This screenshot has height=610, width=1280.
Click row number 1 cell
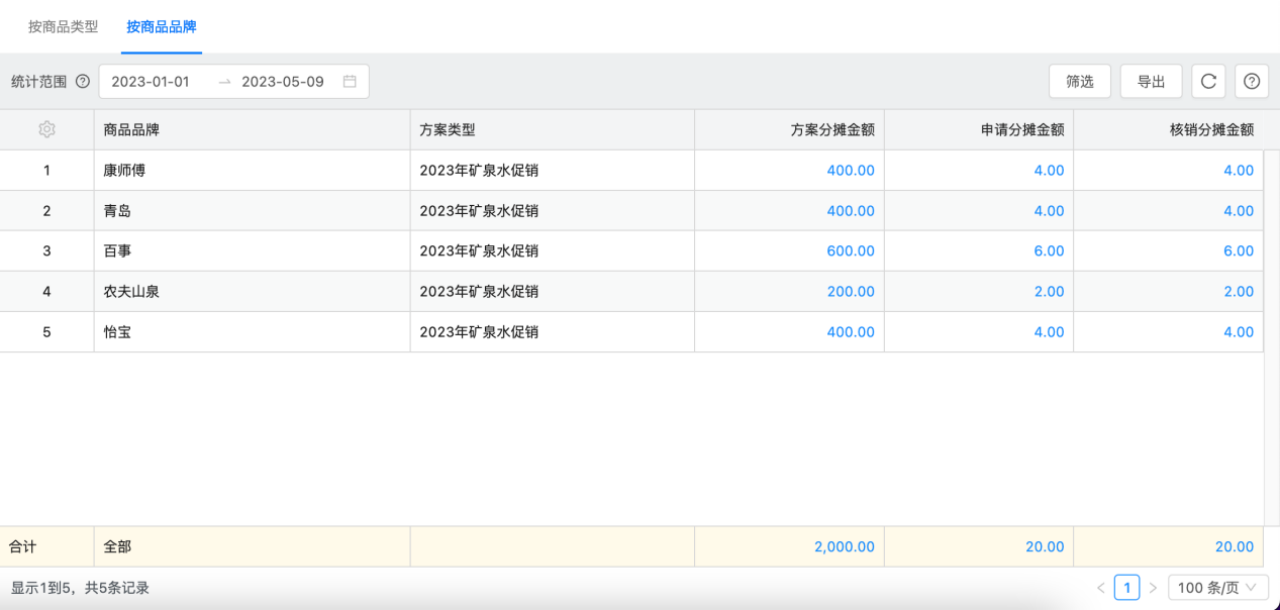point(47,171)
